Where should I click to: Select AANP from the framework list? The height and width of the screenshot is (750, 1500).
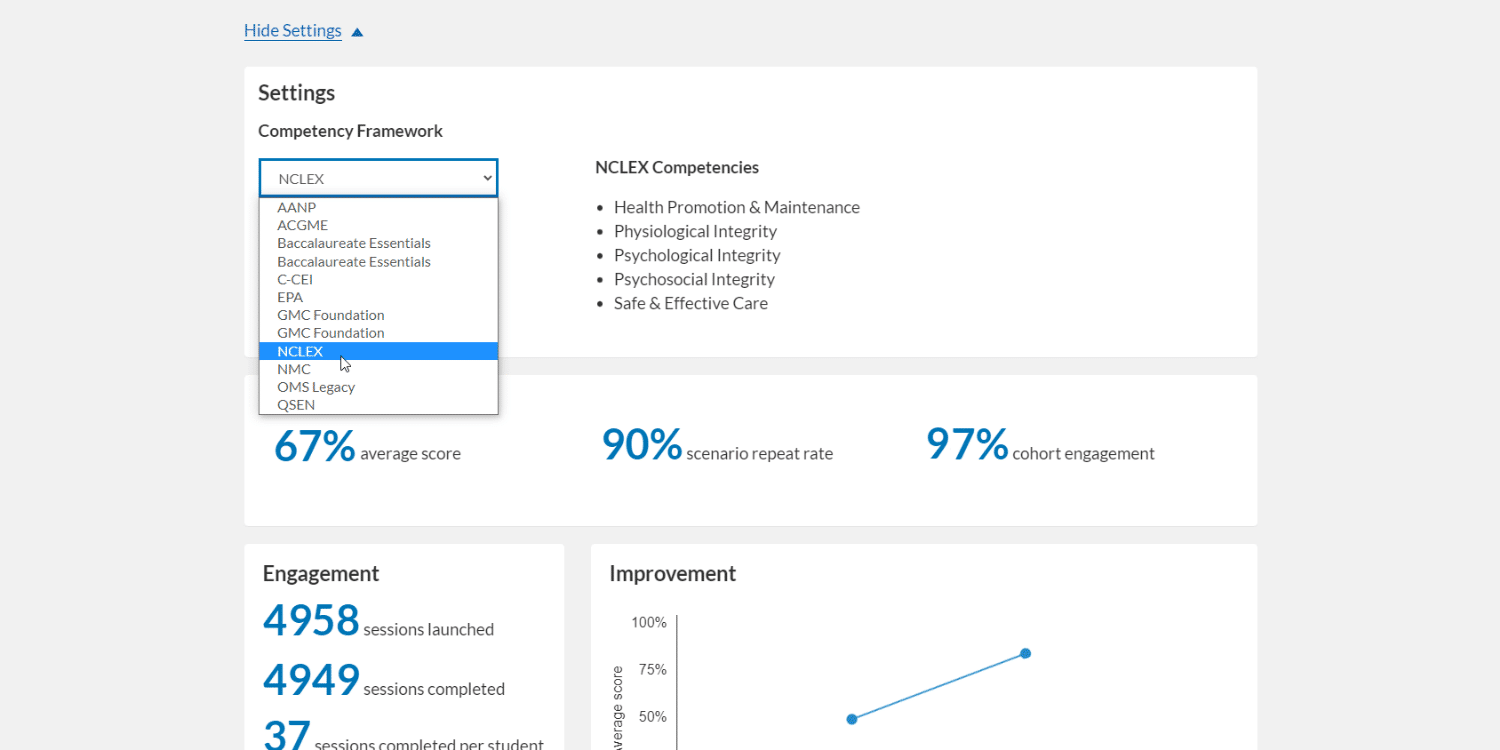pyautogui.click(x=378, y=207)
